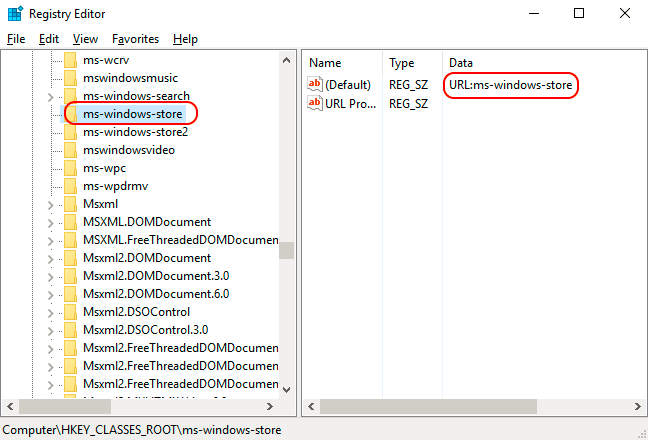
Task: Click the folder icon beside ms-windows-search
Action: click(70, 96)
